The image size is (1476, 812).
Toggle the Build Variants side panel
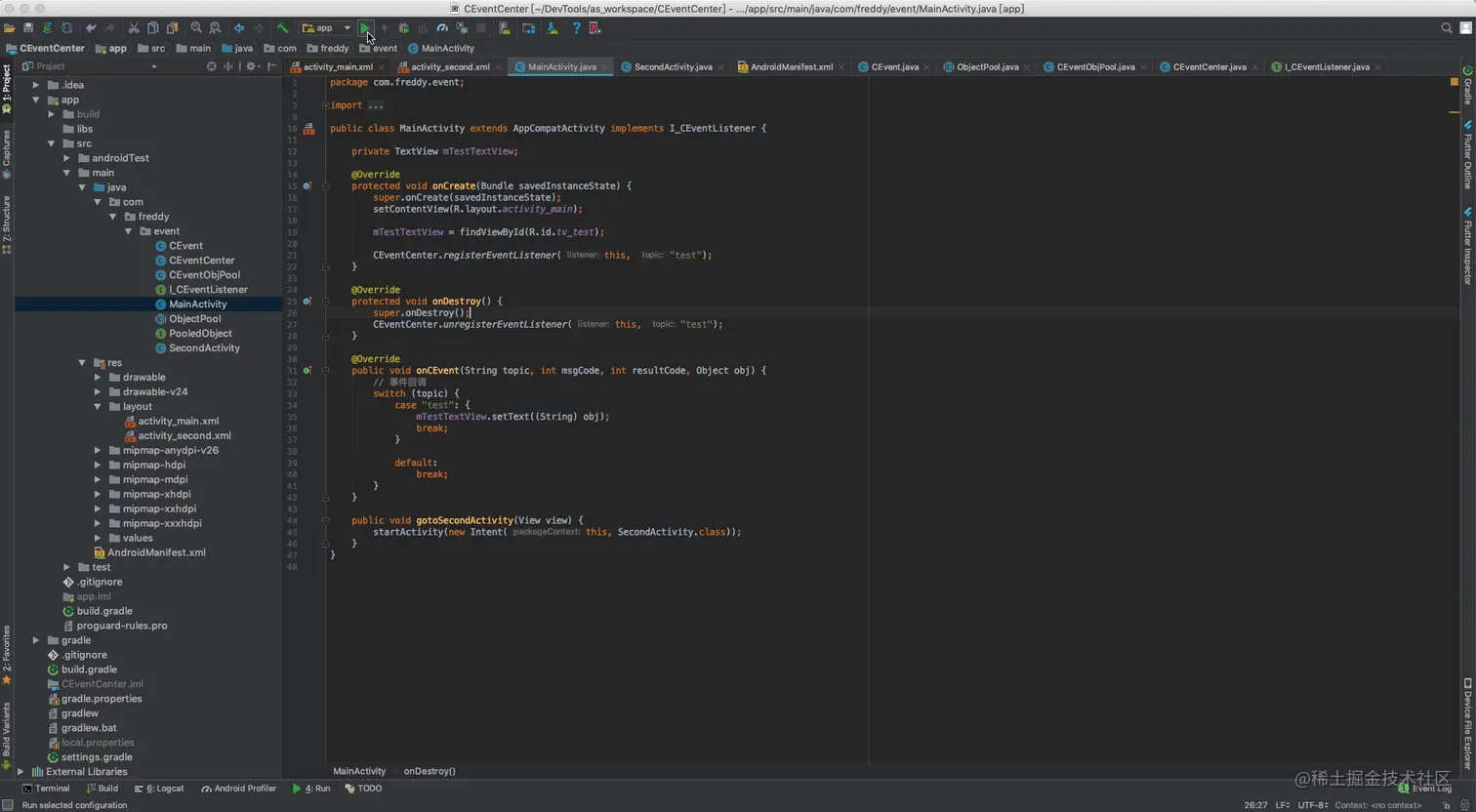tap(6, 732)
